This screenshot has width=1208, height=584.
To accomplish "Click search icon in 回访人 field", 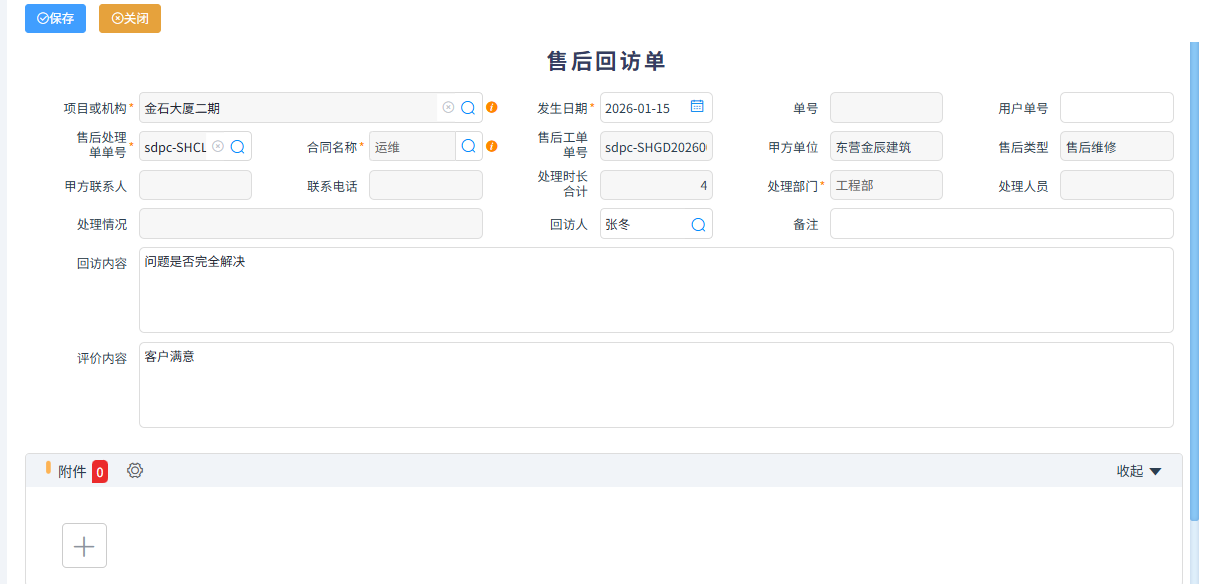I will [x=698, y=225].
